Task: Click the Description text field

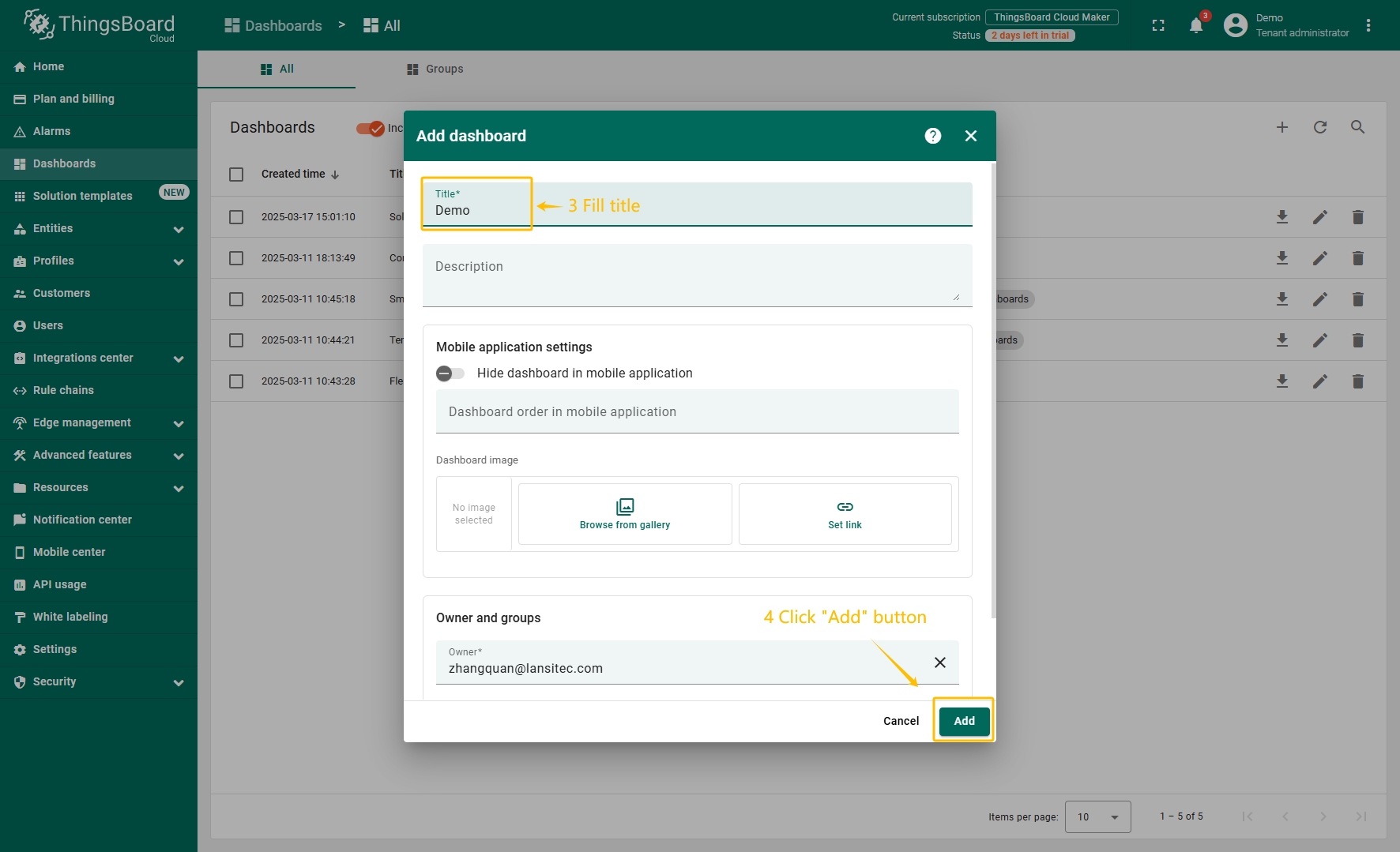Action: click(x=695, y=273)
